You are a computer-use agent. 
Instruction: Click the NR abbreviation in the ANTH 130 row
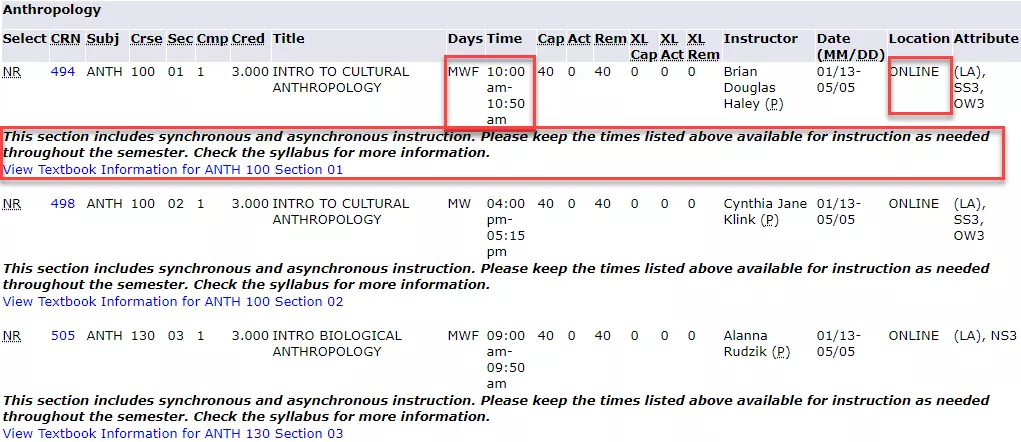[x=11, y=336]
